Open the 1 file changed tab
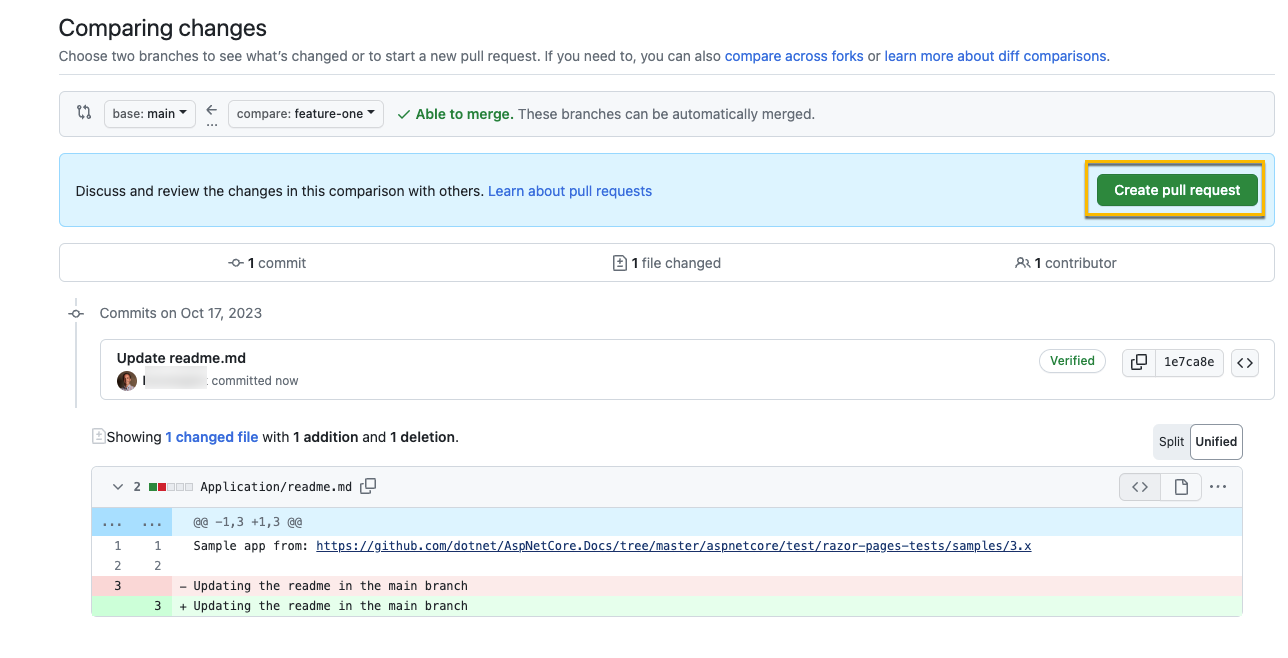The image size is (1288, 658). pyautogui.click(x=666, y=263)
